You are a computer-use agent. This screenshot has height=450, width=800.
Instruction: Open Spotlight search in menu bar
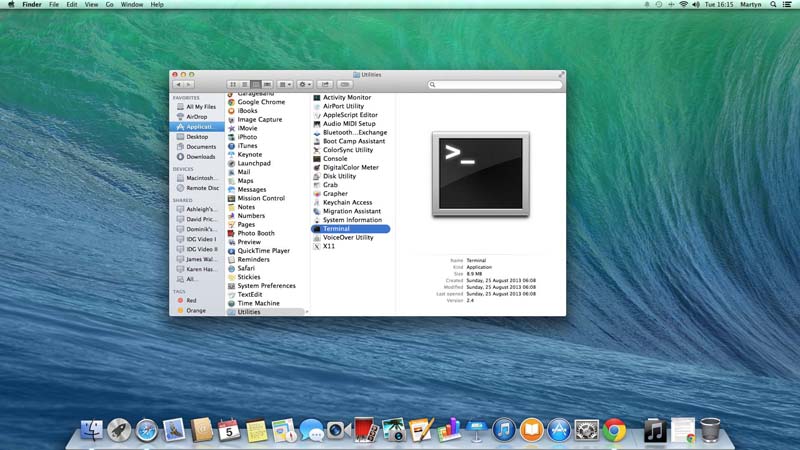[773, 4]
